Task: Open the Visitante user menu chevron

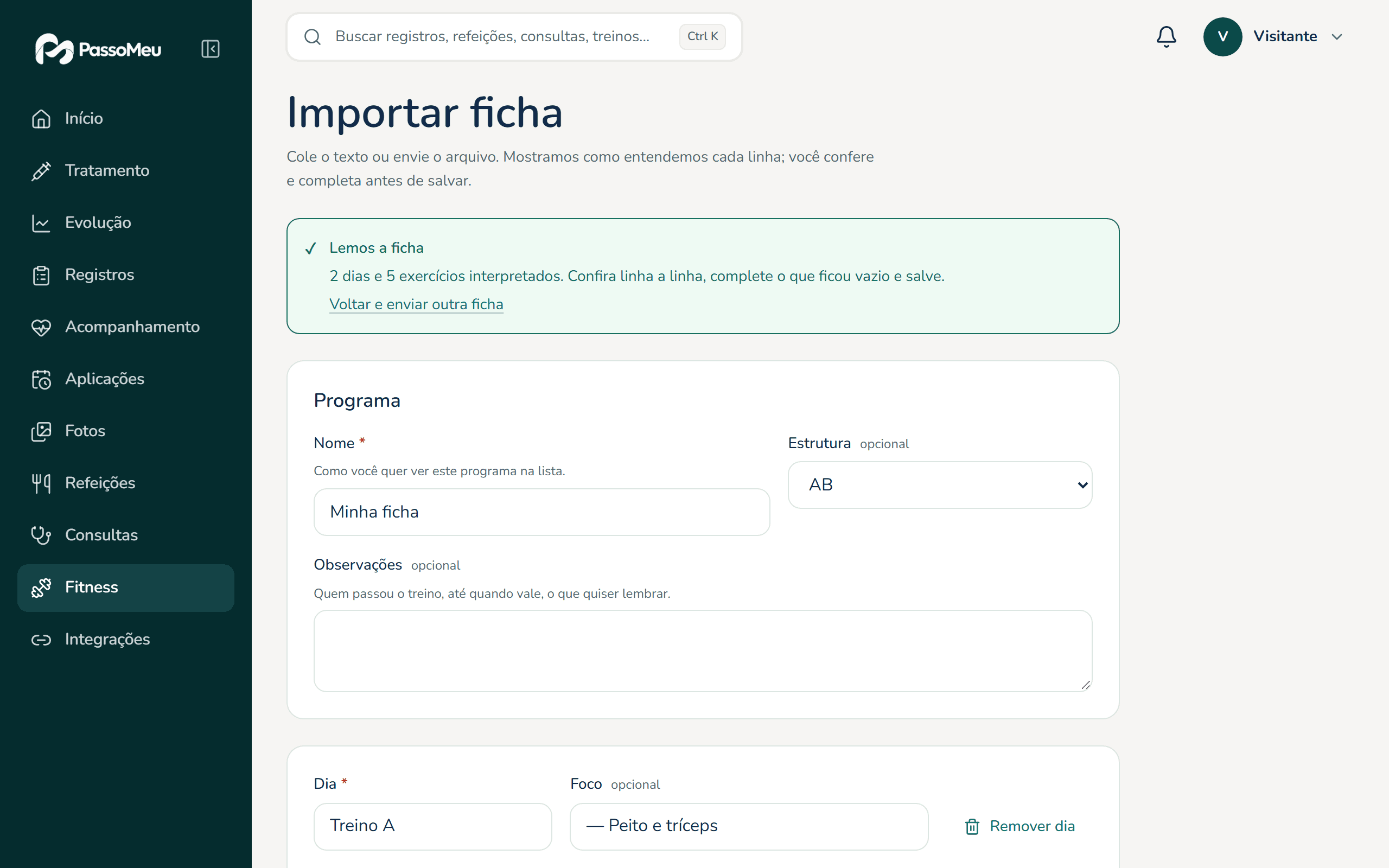Action: [1337, 37]
